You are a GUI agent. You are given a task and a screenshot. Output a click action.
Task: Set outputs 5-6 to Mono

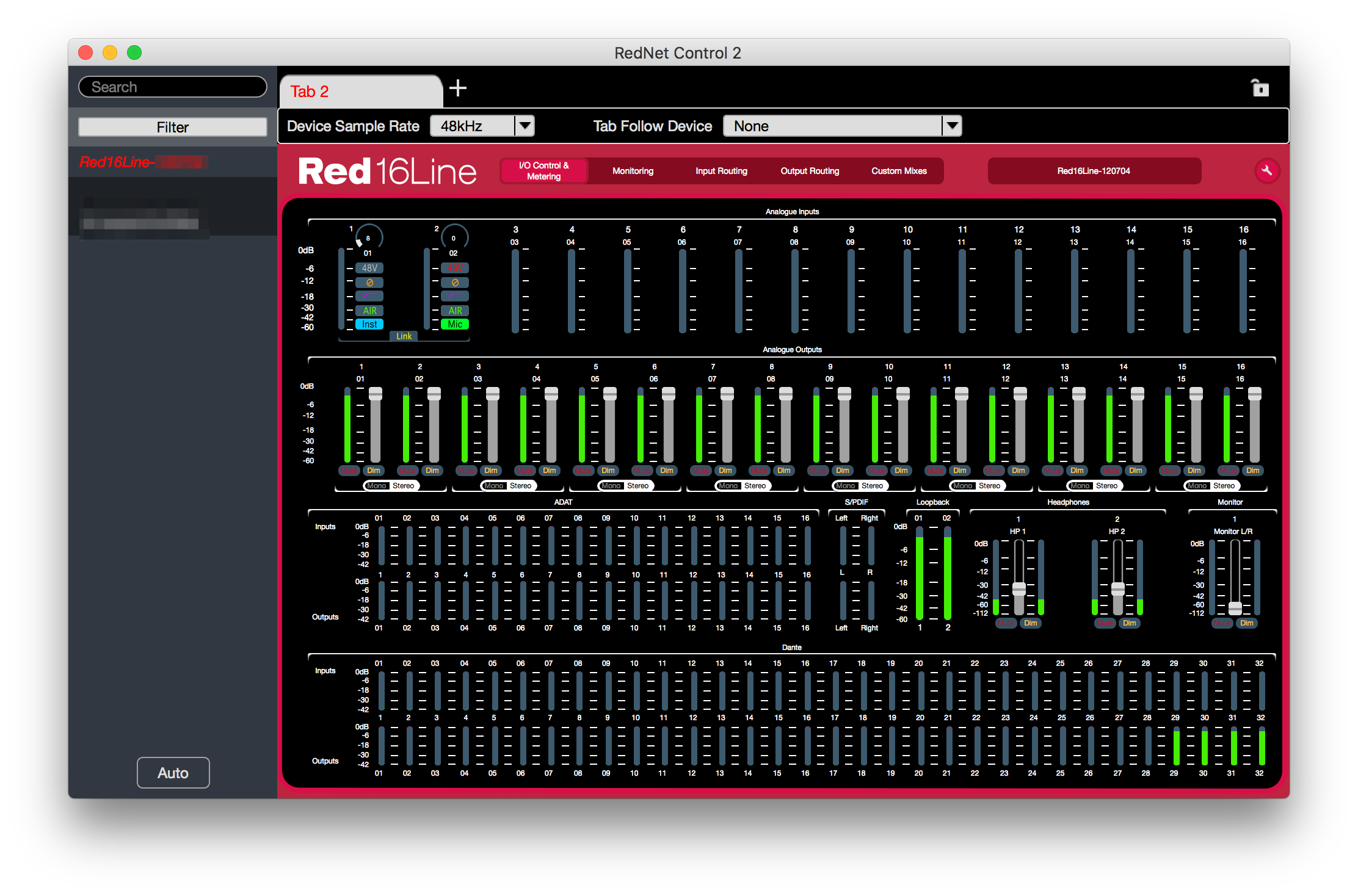click(x=611, y=486)
